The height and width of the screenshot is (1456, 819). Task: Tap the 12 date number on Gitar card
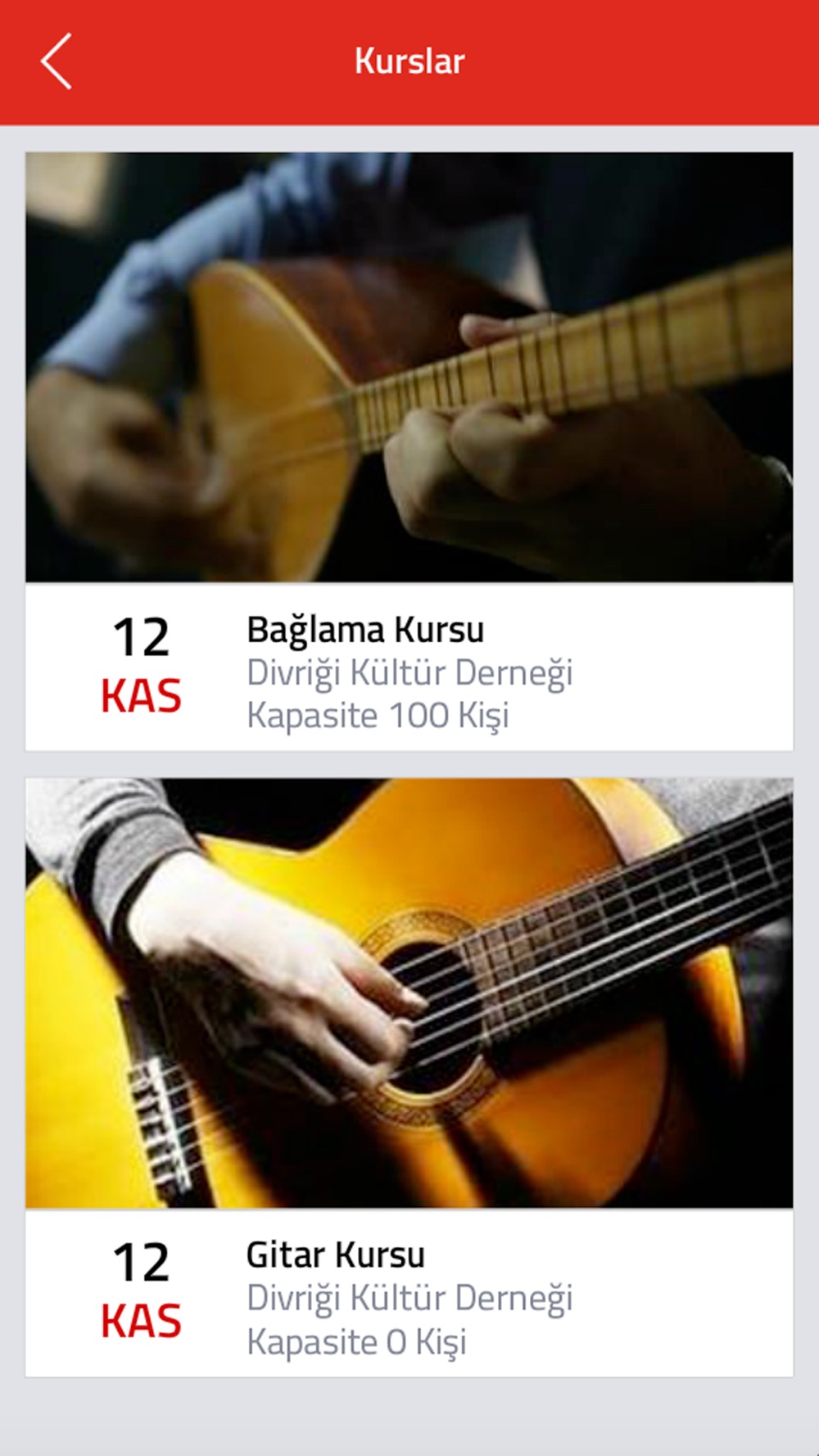coord(141,1262)
